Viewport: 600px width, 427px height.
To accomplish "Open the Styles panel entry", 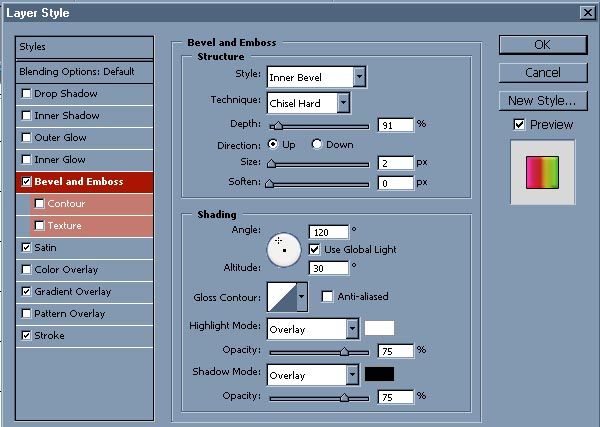I will click(85, 47).
